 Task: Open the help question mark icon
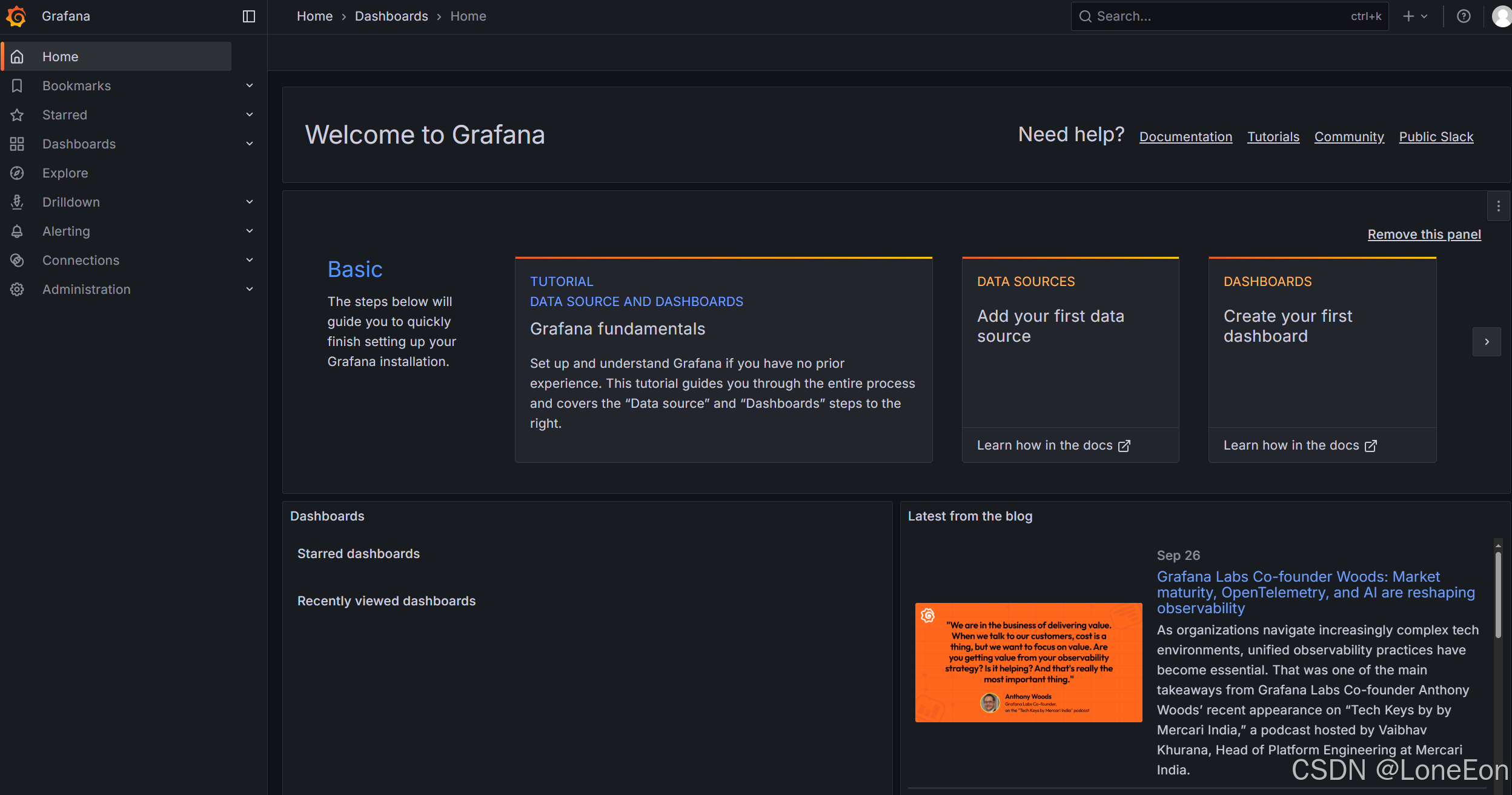click(1464, 16)
